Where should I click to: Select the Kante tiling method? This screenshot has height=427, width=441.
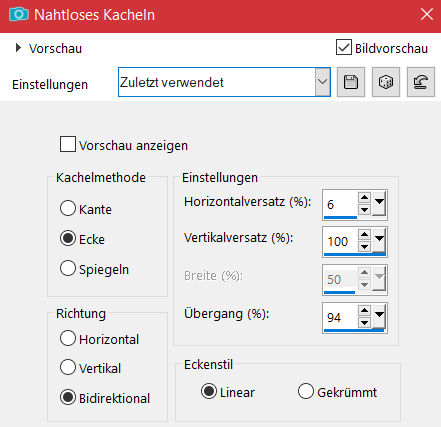(x=68, y=208)
